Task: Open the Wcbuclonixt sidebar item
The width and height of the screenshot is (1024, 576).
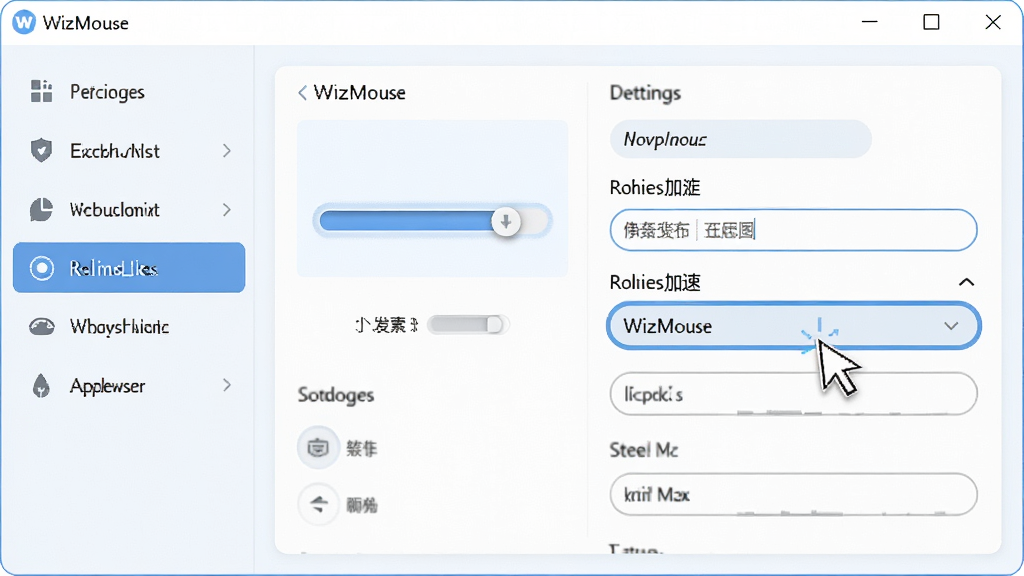Action: (129, 210)
